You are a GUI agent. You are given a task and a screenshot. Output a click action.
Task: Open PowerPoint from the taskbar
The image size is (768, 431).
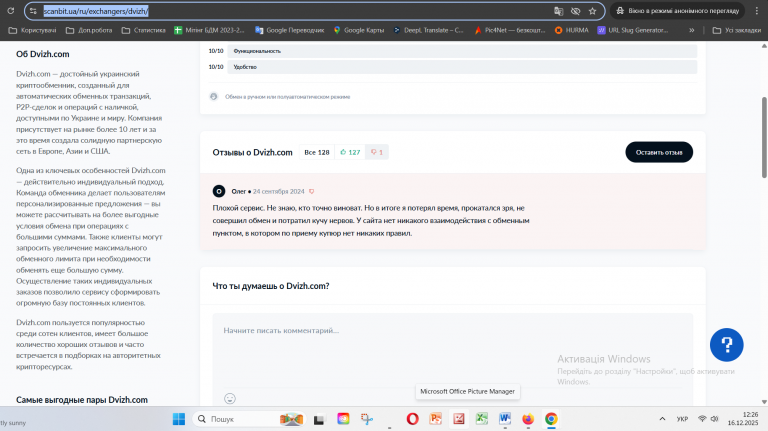pos(435,419)
